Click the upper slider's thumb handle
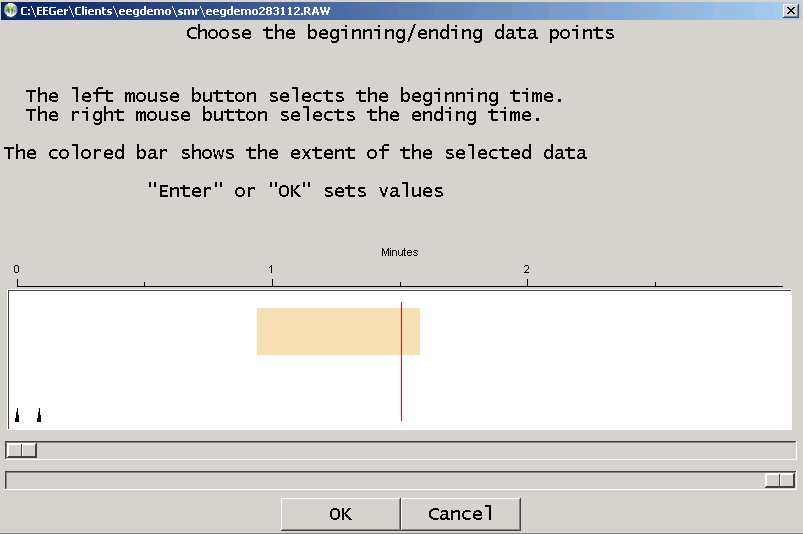The height and width of the screenshot is (534, 803). (x=21, y=450)
